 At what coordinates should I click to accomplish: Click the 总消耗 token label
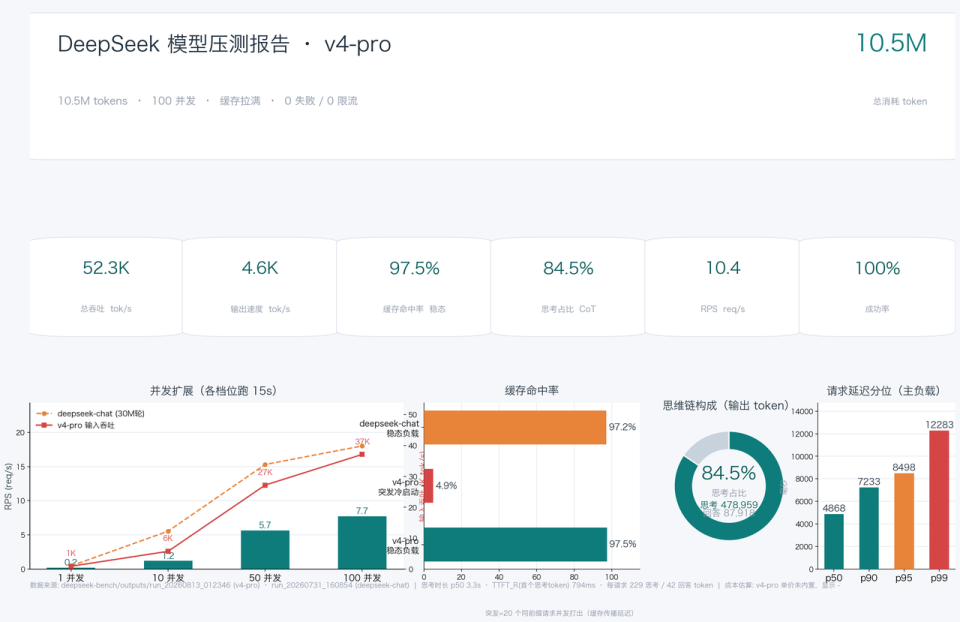pyautogui.click(x=900, y=102)
